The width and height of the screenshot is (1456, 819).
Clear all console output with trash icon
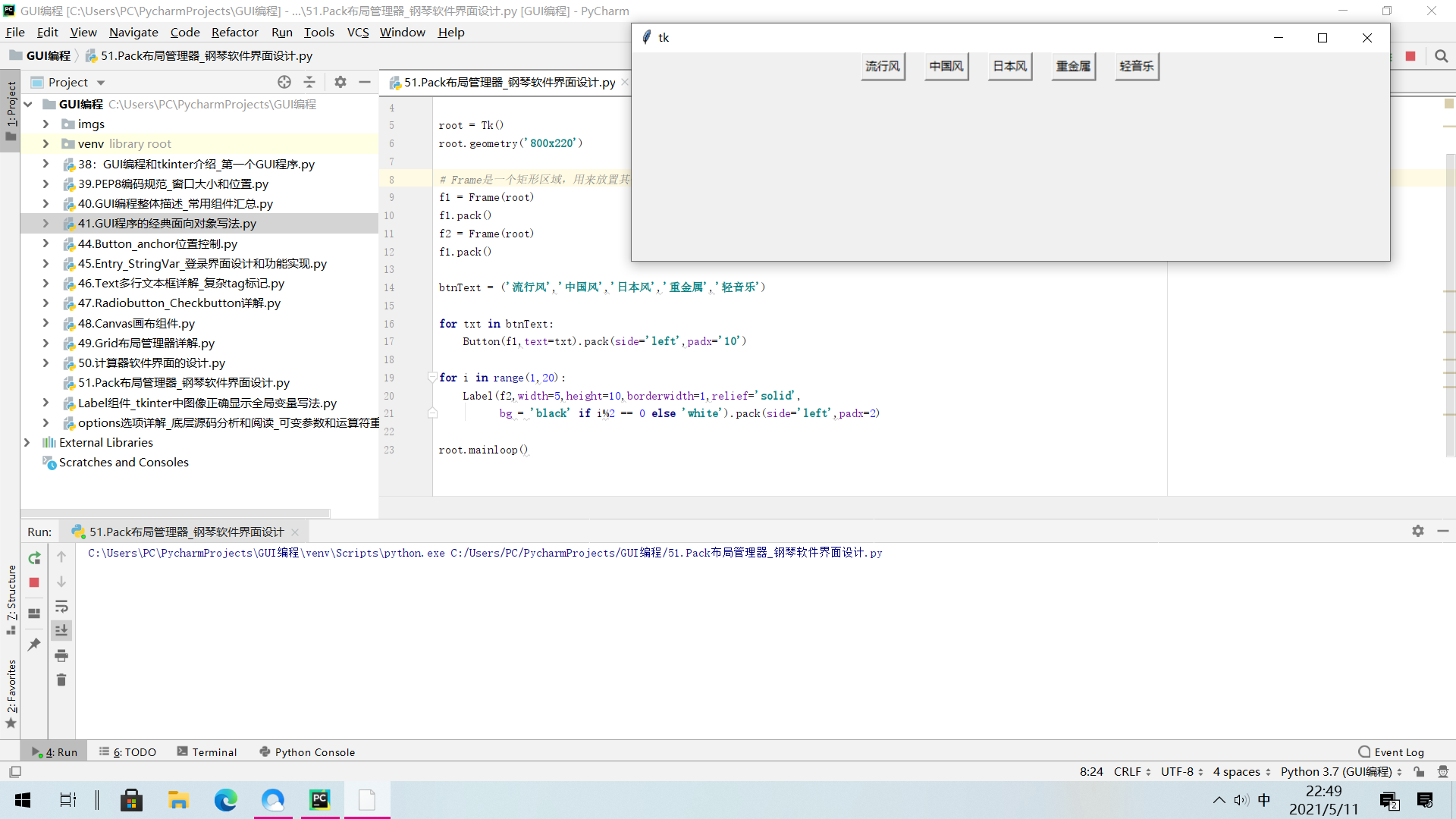pos(61,679)
